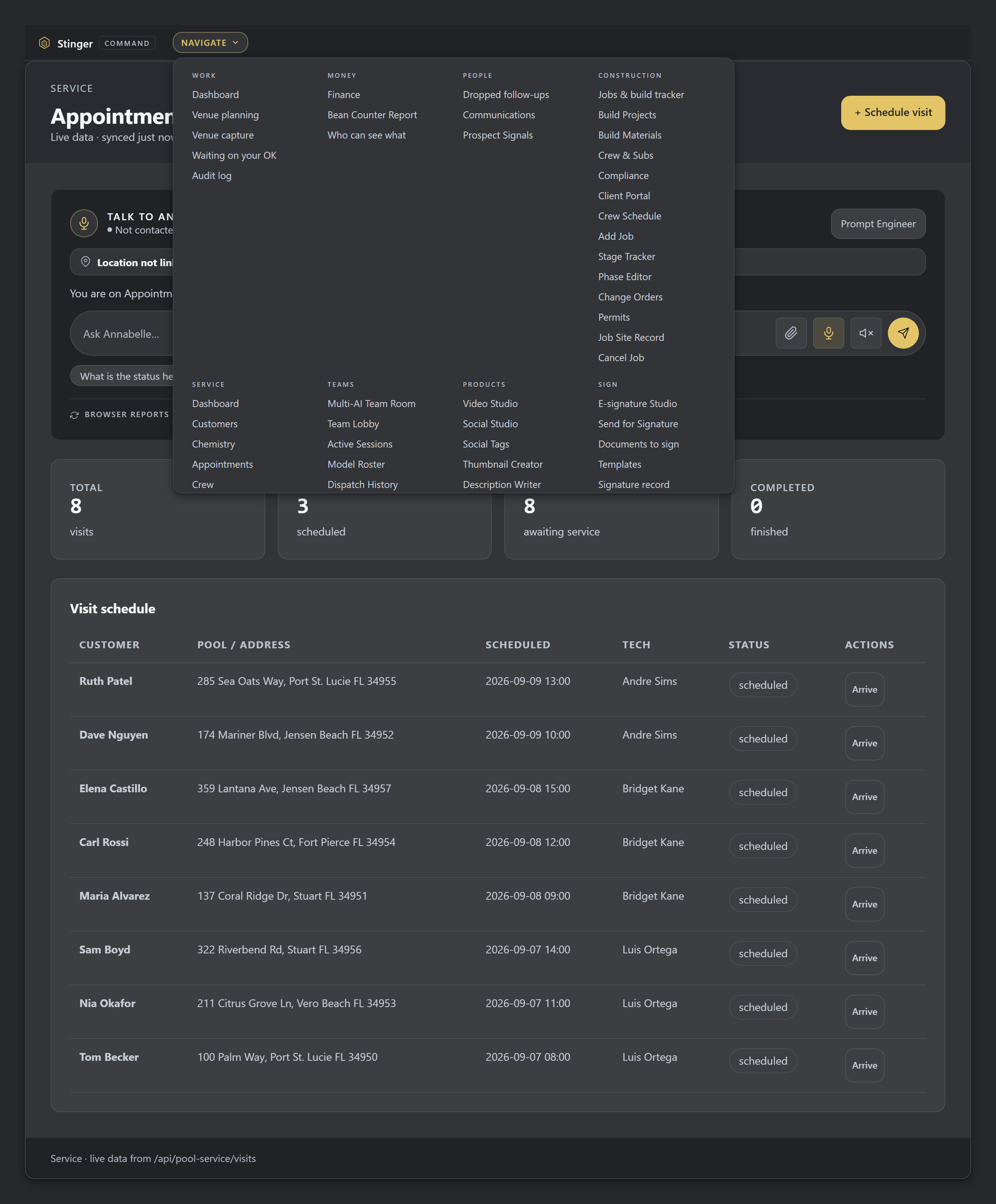Click the Elena Castillo customer name
996x1204 pixels.
click(x=113, y=788)
